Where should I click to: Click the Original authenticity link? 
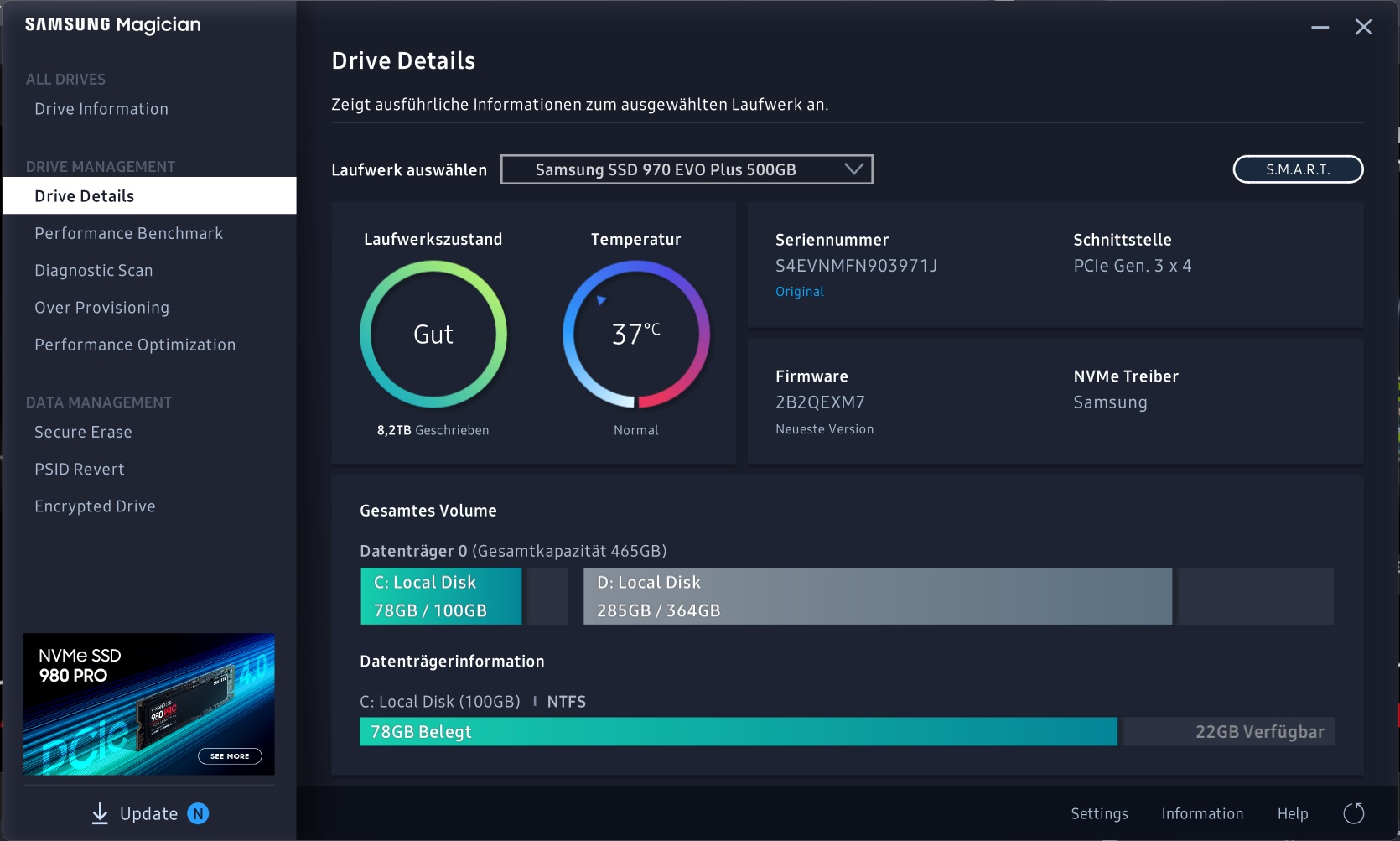(800, 292)
